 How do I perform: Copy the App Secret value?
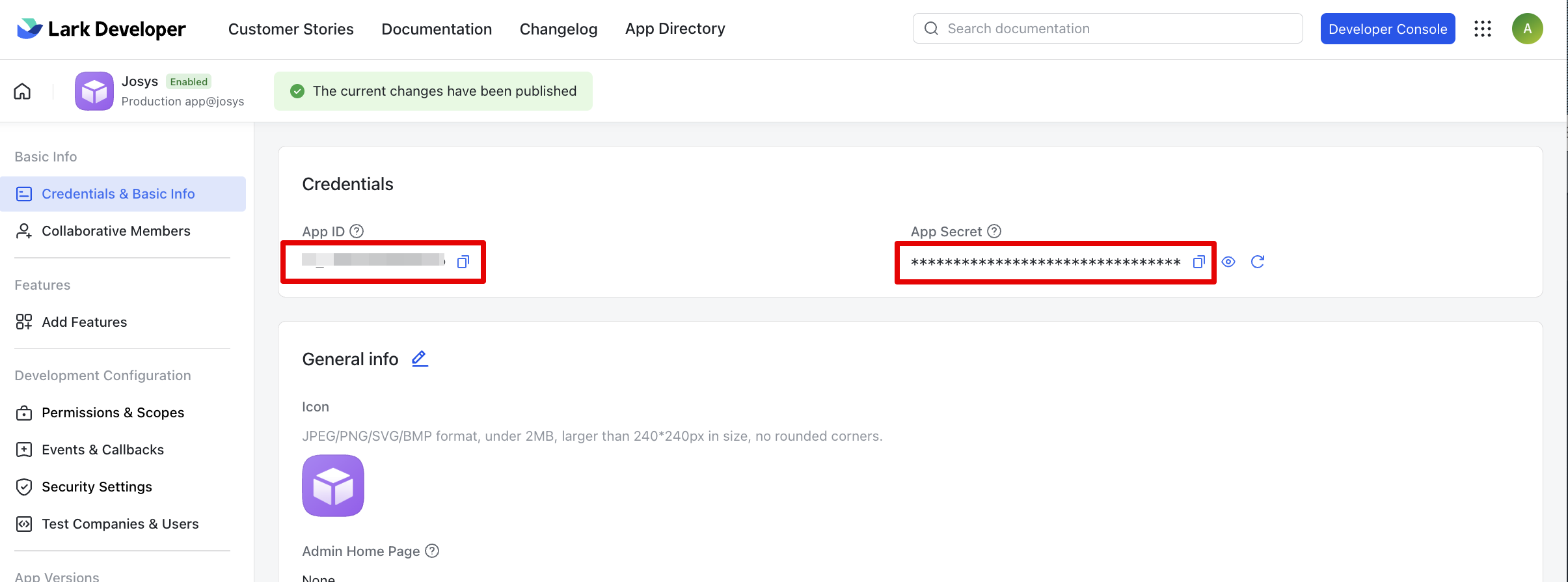[x=1198, y=262]
